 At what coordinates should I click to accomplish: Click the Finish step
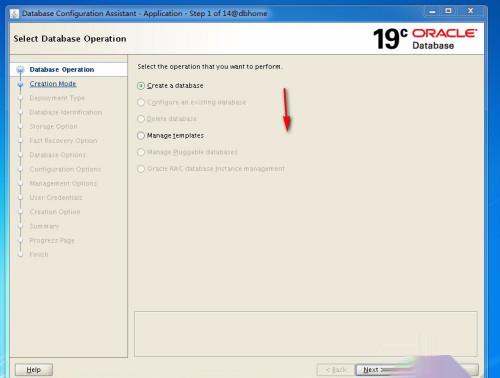tap(39, 255)
